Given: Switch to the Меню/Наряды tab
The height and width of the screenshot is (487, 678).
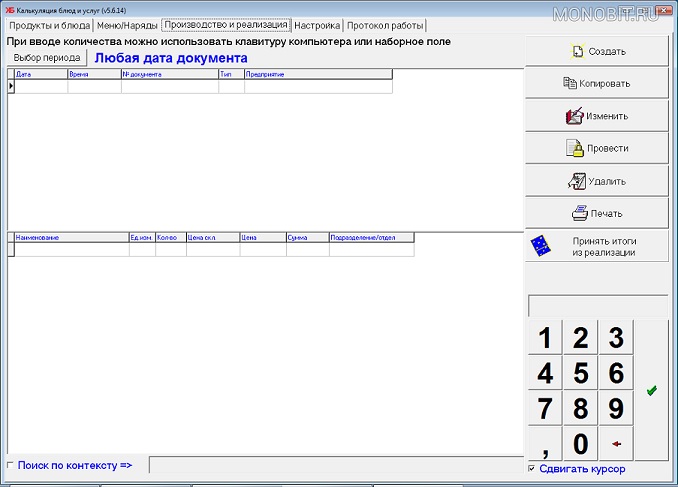Looking at the screenshot, I should click(x=127, y=25).
